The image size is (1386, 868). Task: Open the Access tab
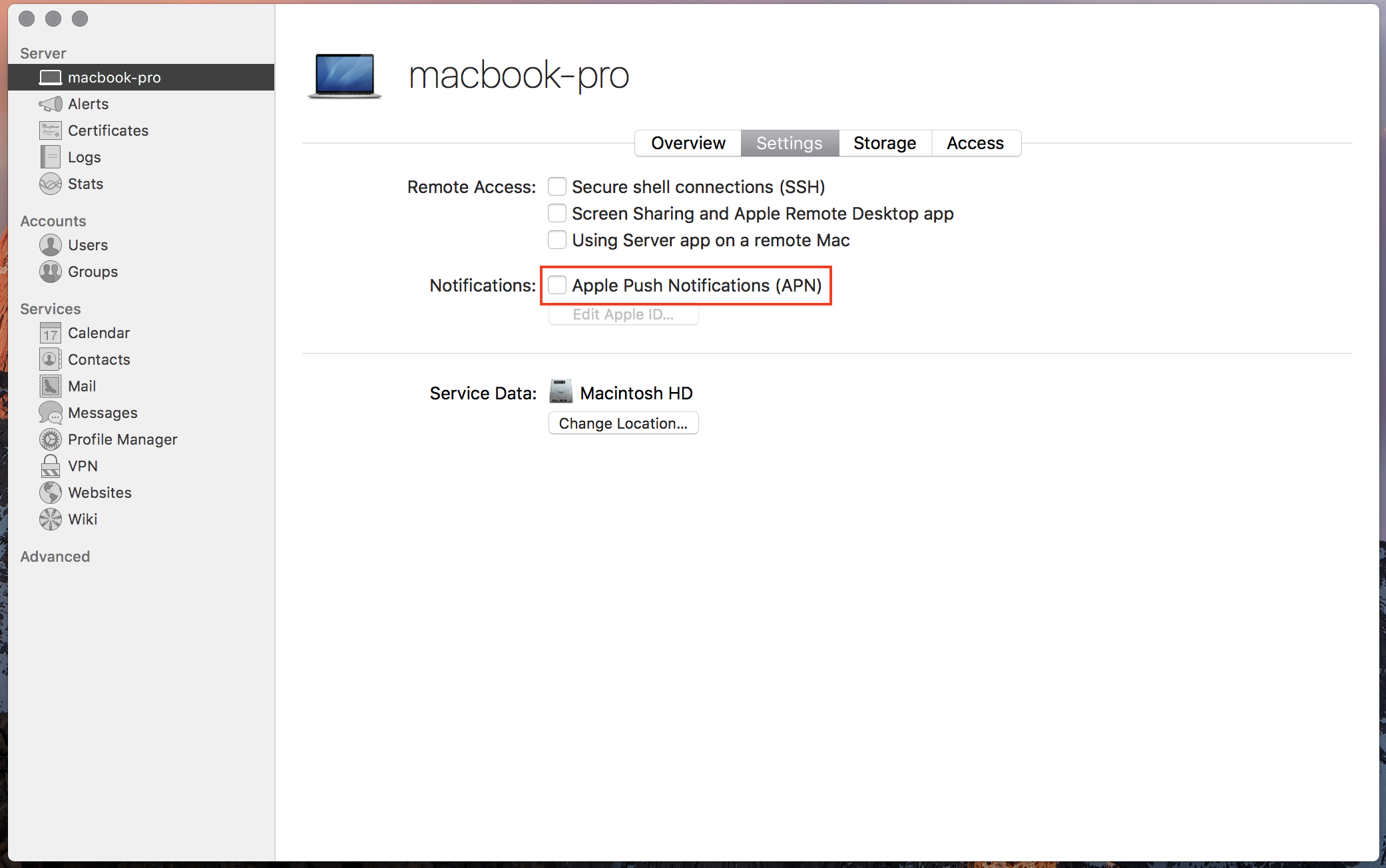point(975,143)
